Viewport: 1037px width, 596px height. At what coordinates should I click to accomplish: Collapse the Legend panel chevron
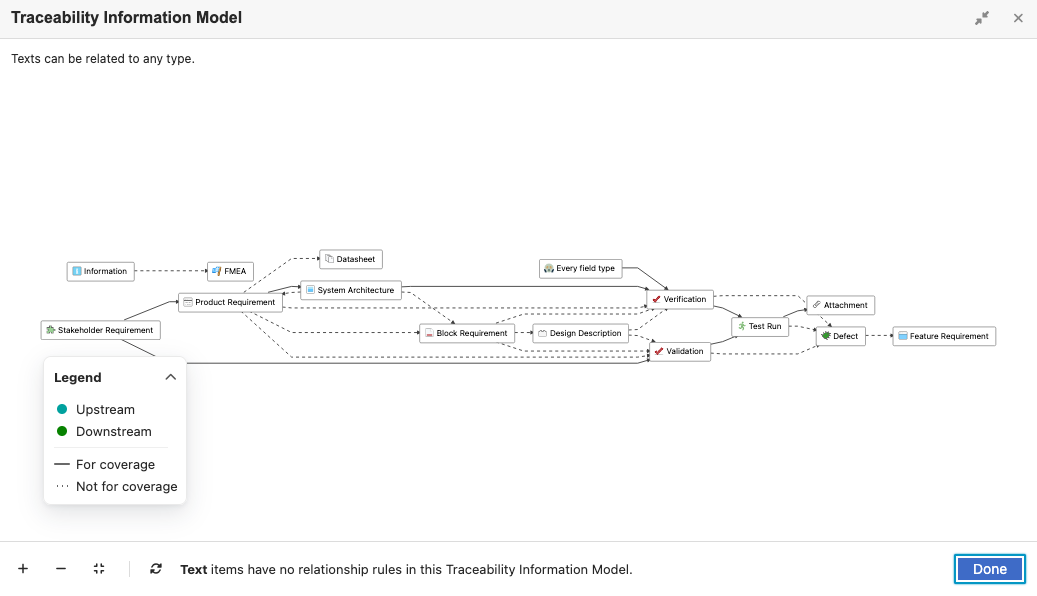[171, 377]
